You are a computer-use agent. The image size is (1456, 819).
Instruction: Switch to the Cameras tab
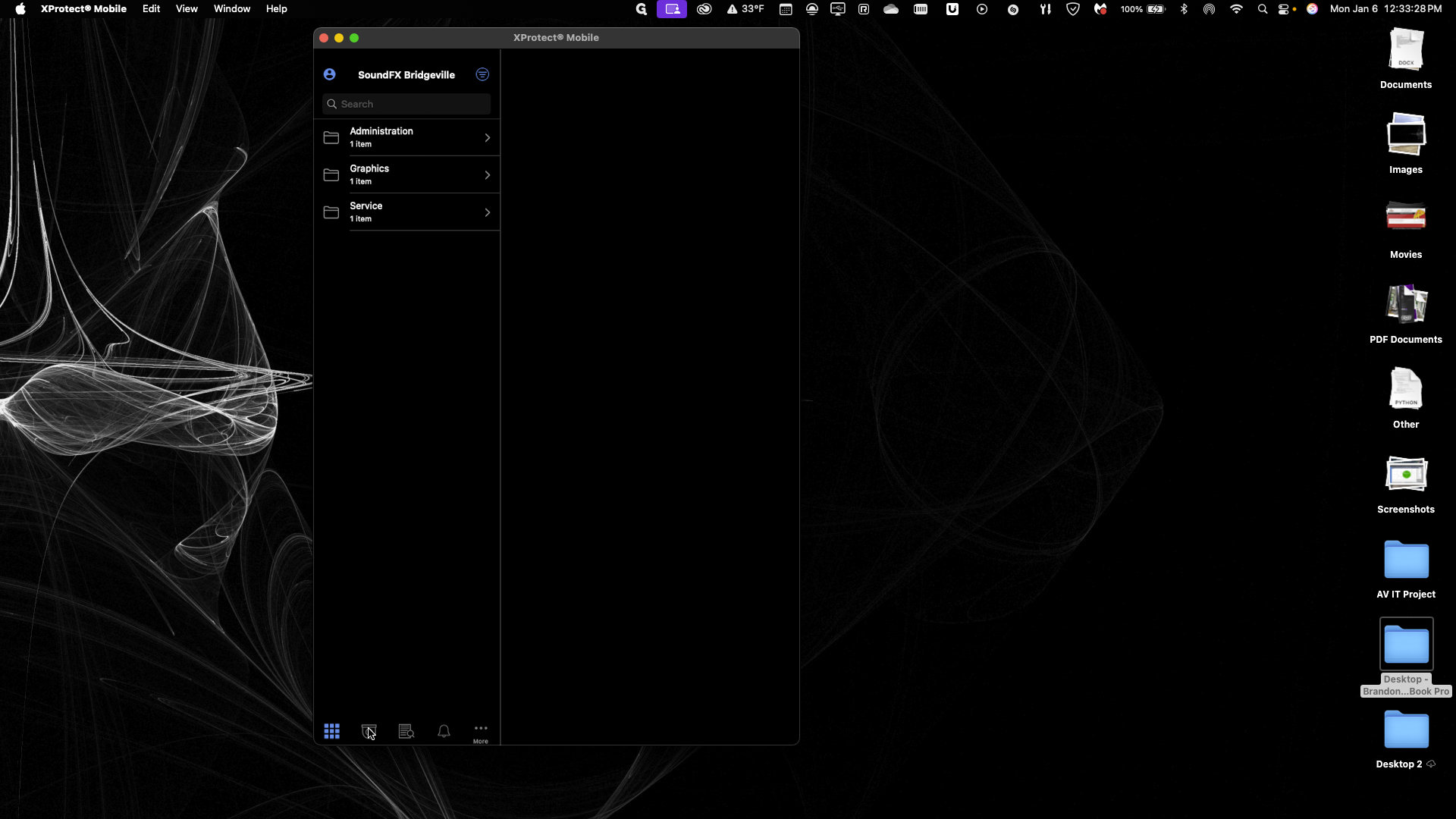pyautogui.click(x=369, y=731)
